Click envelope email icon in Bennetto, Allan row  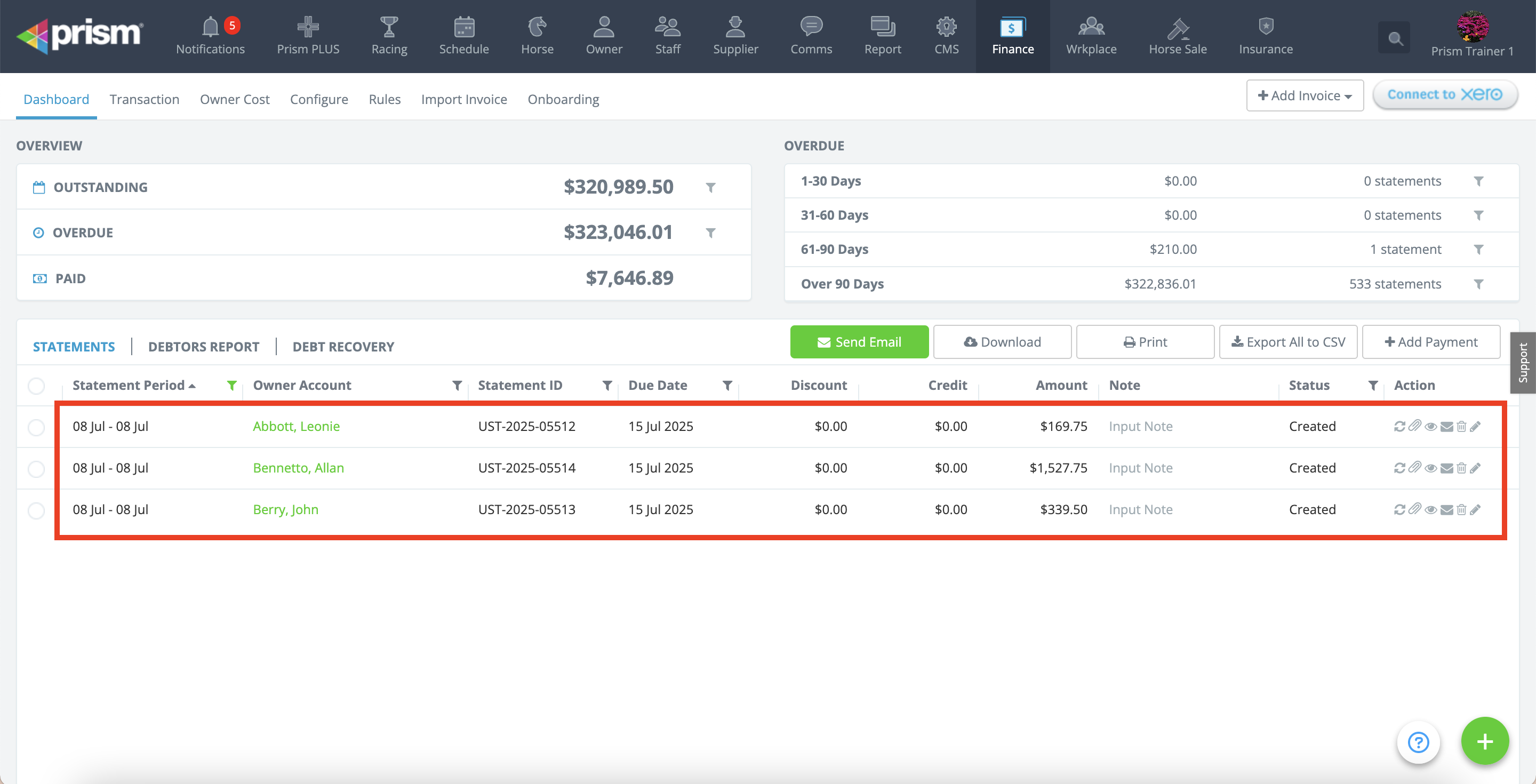[x=1446, y=468]
